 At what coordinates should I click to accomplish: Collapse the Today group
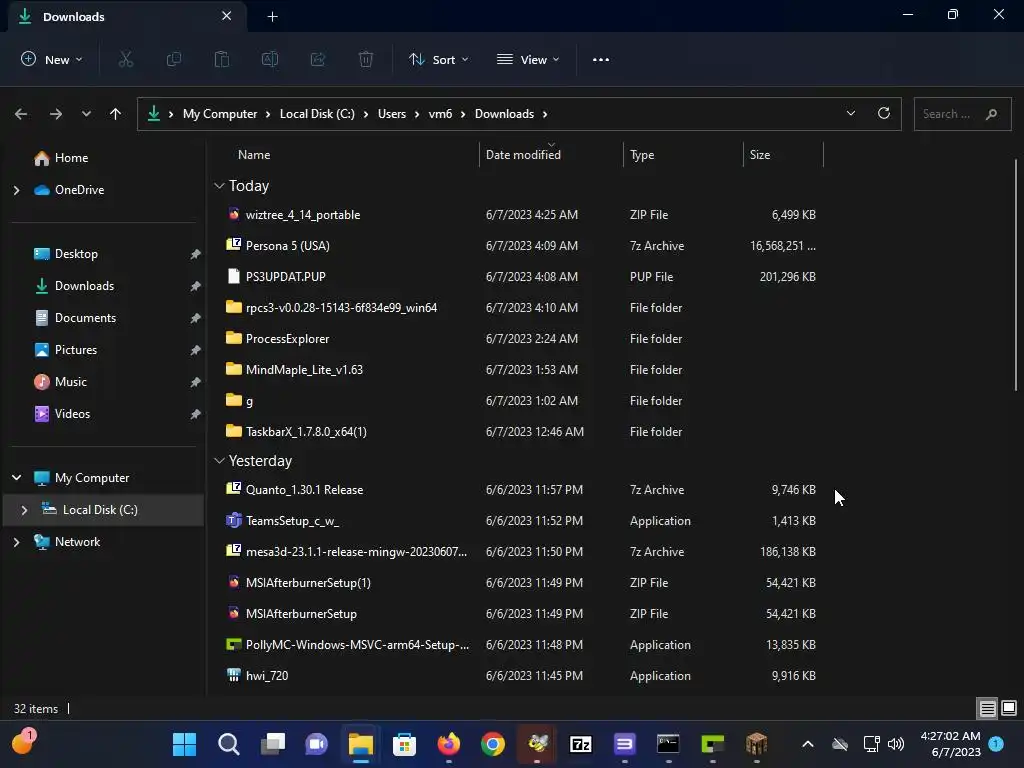(219, 186)
